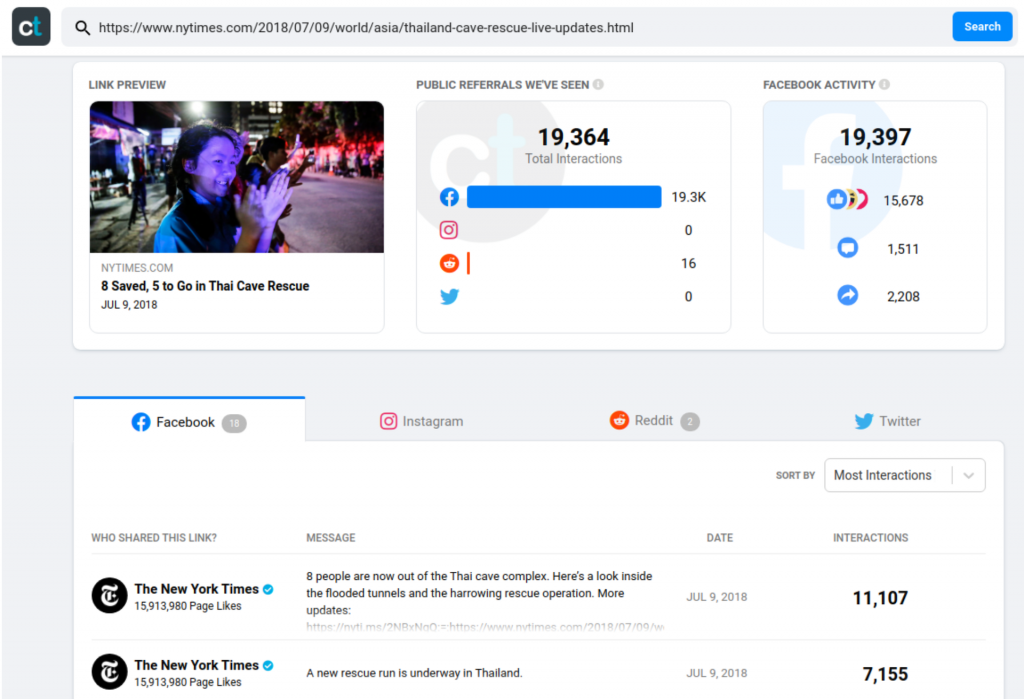Click the reactions count 15,678
The image size is (1024, 699).
903,201
